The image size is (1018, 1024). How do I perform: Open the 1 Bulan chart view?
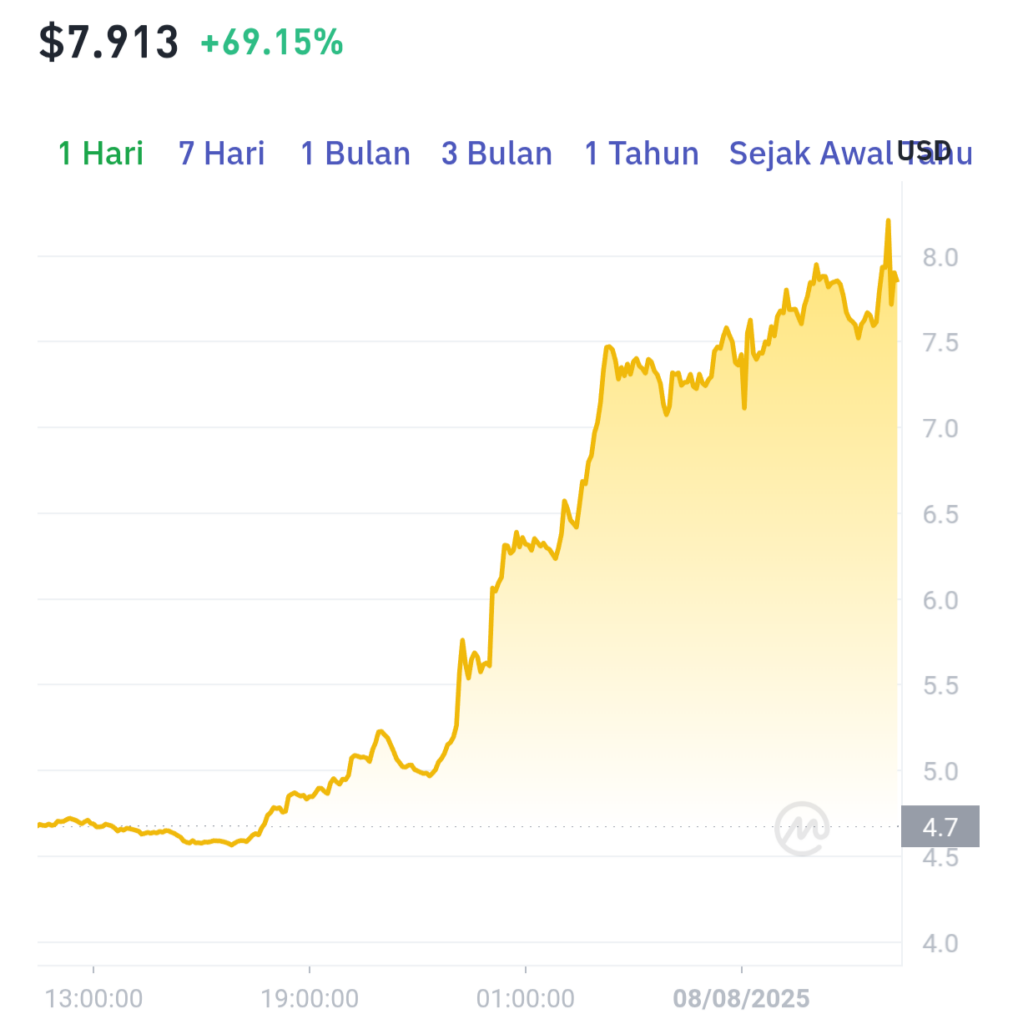tap(355, 153)
